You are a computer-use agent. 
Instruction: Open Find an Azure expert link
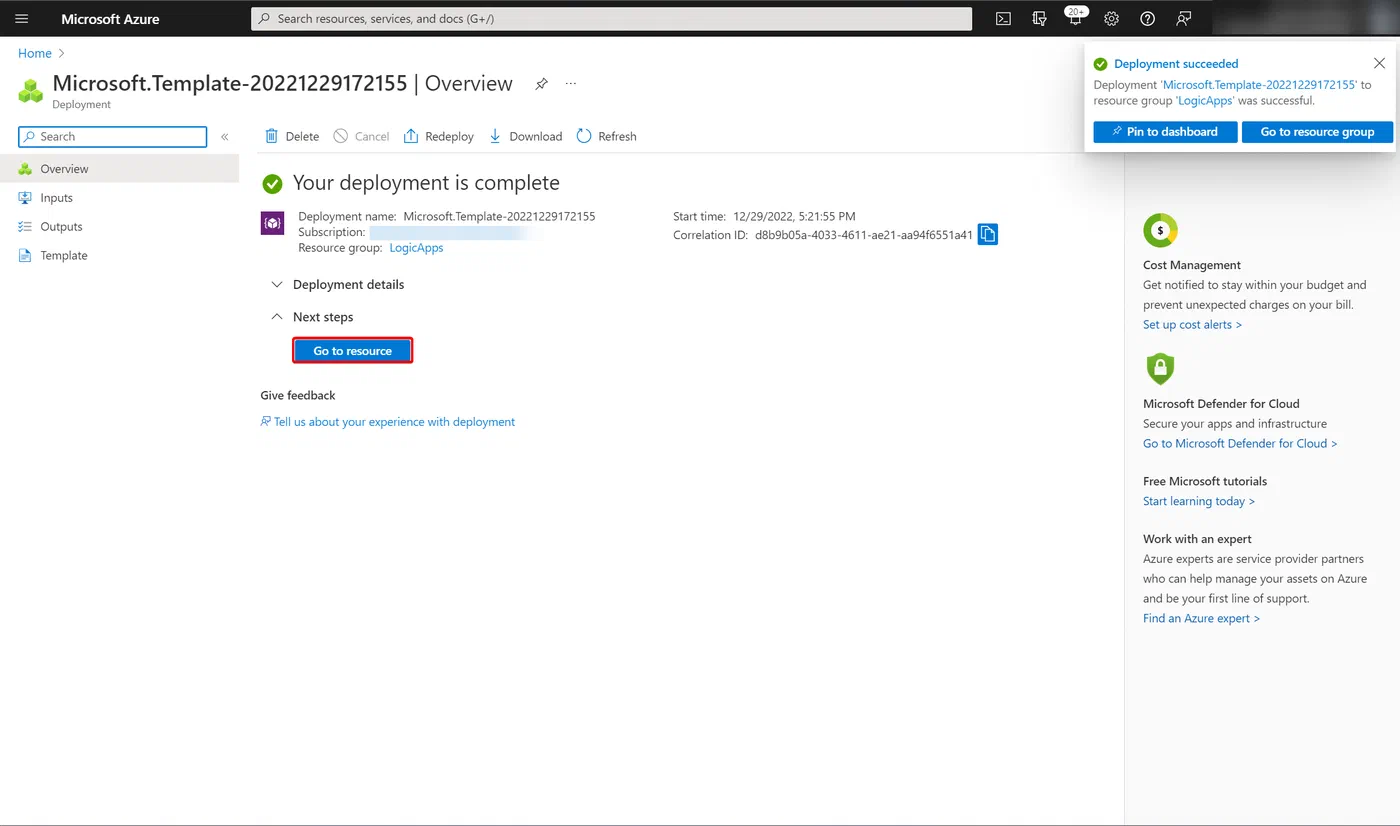click(1201, 619)
